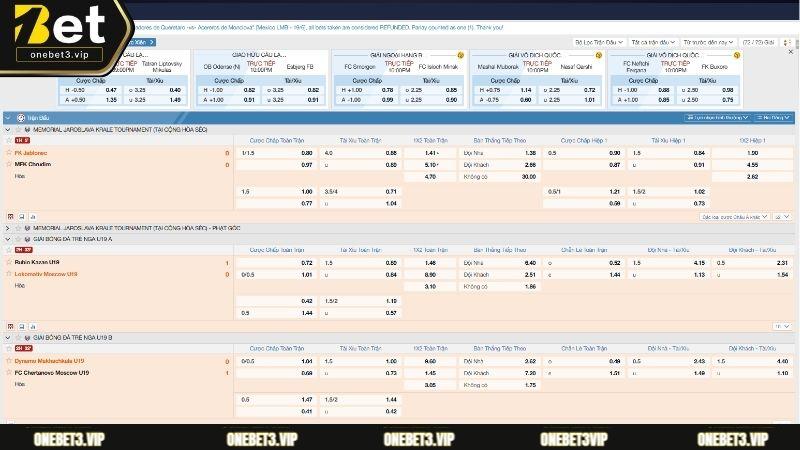
Task: Favorite FK Jablonec with its star
Action: pyautogui.click(x=9, y=153)
